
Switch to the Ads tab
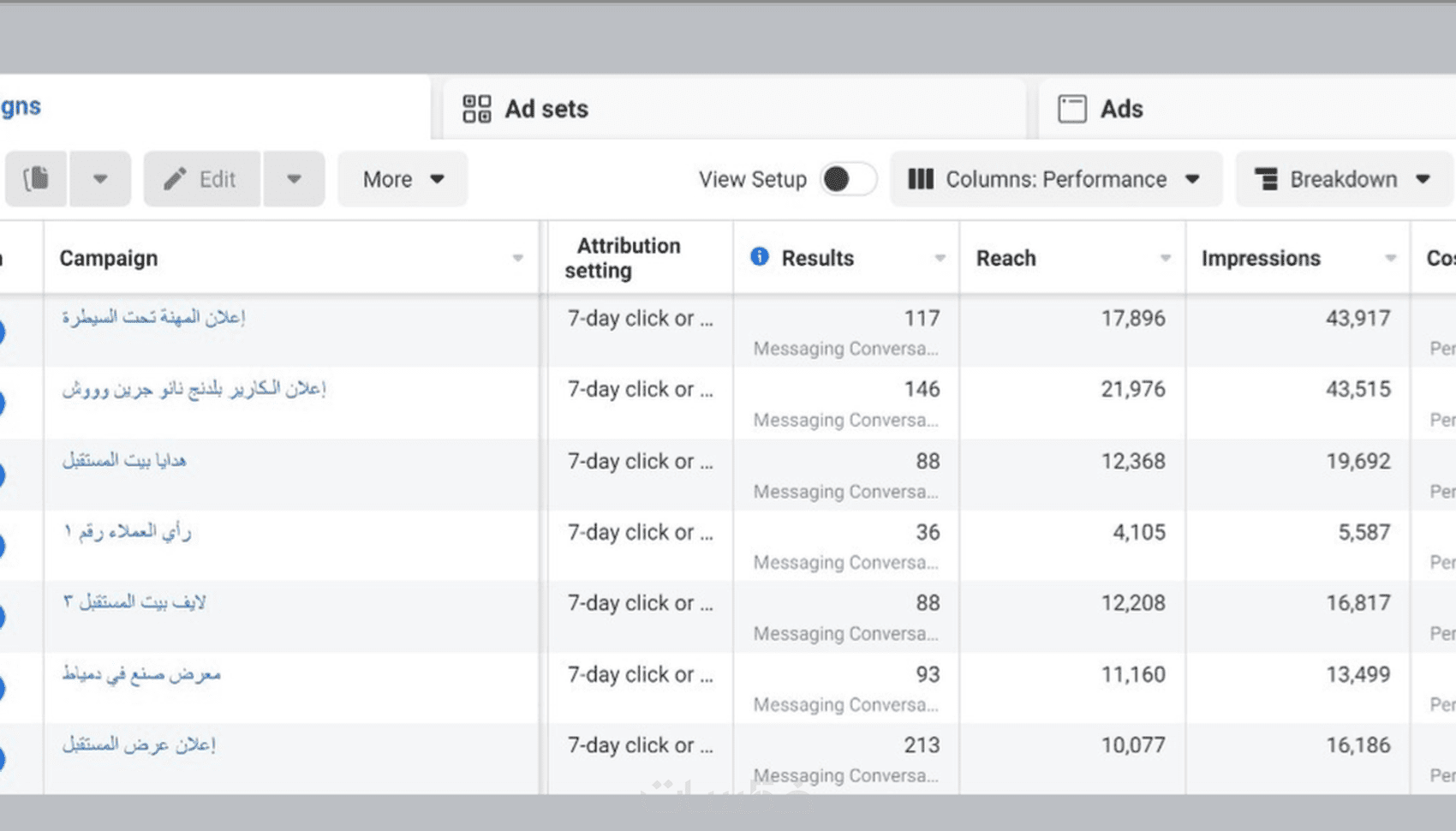(x=1121, y=109)
